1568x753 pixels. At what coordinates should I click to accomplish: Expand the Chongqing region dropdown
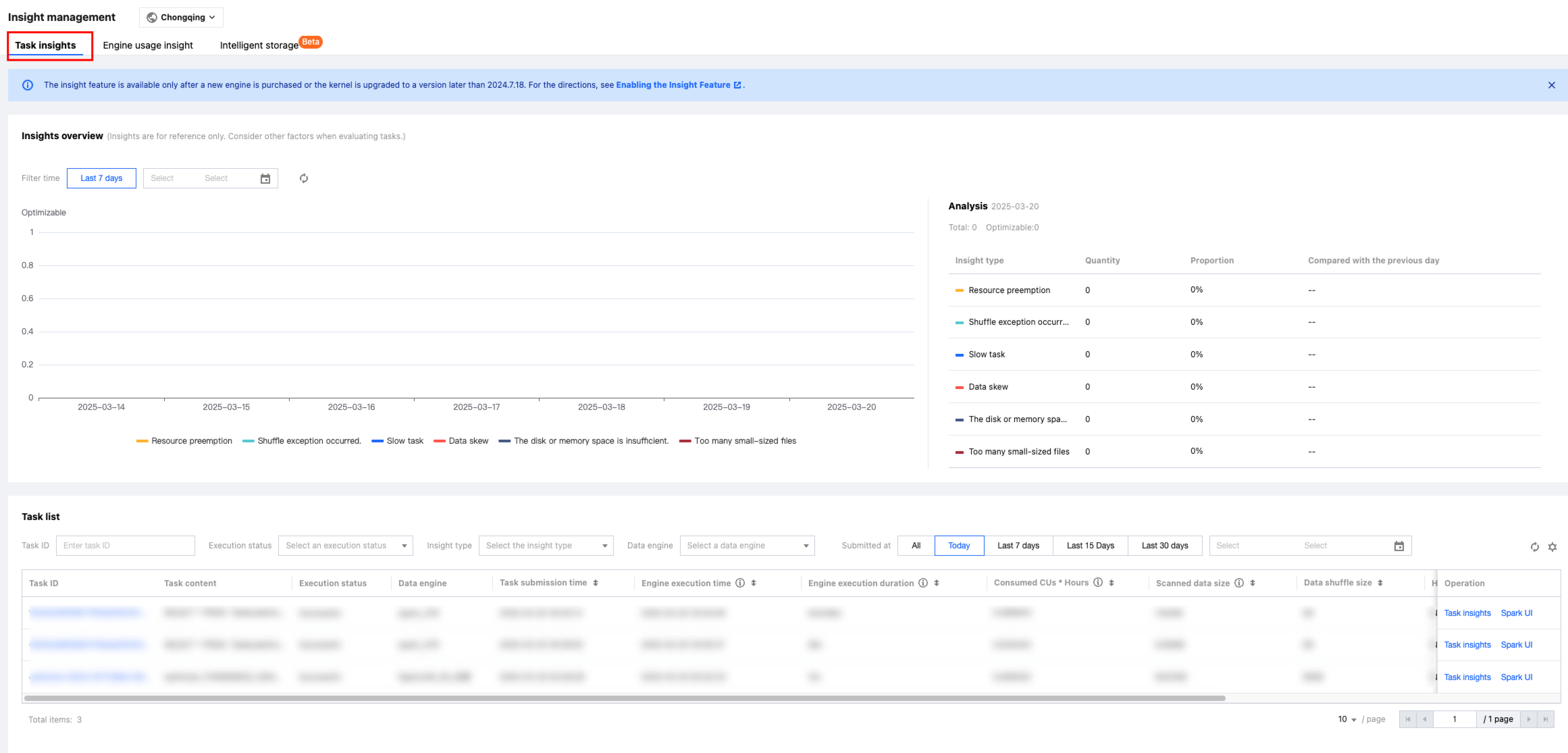[181, 18]
